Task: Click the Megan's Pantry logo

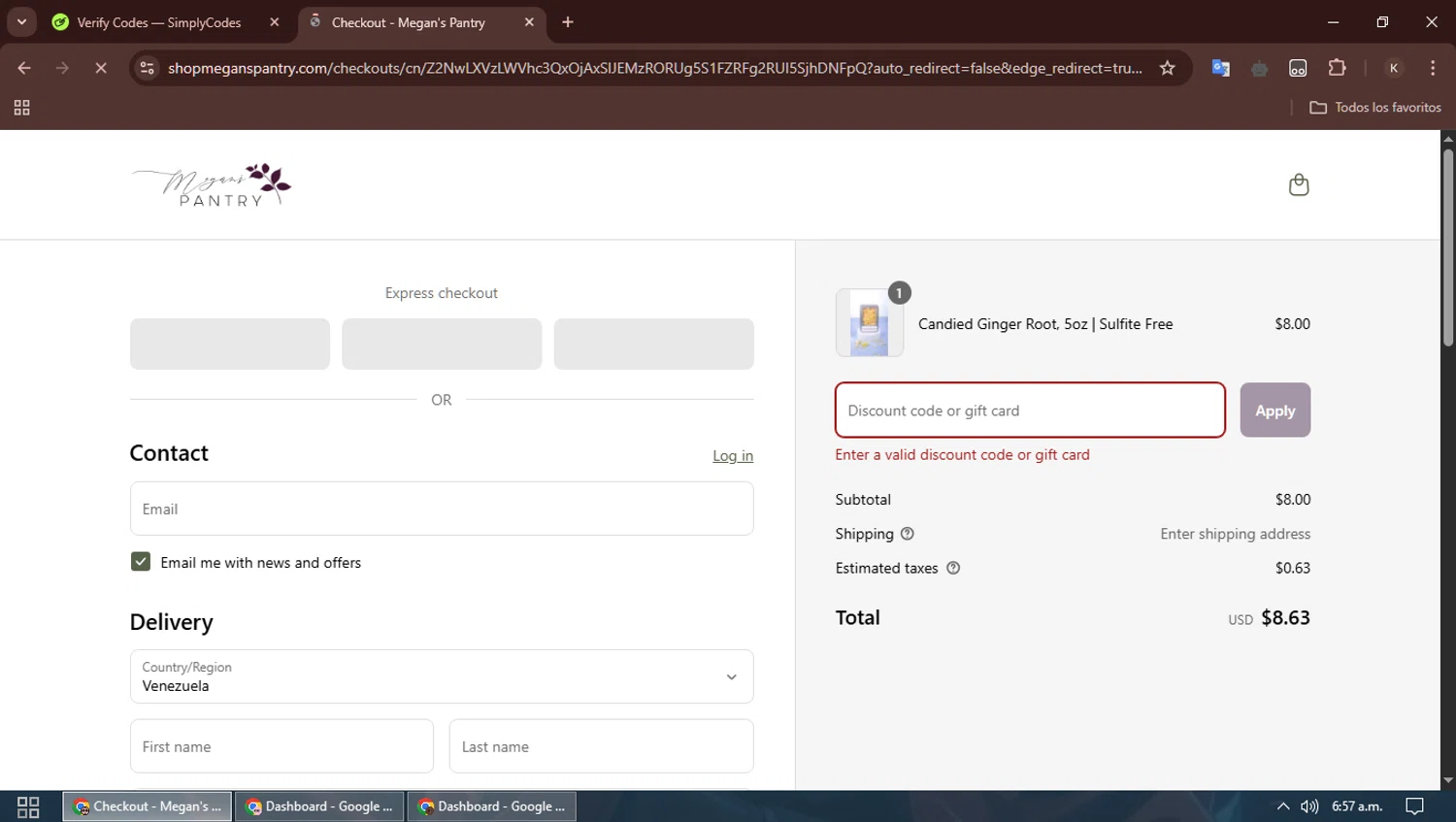Action: click(x=212, y=184)
